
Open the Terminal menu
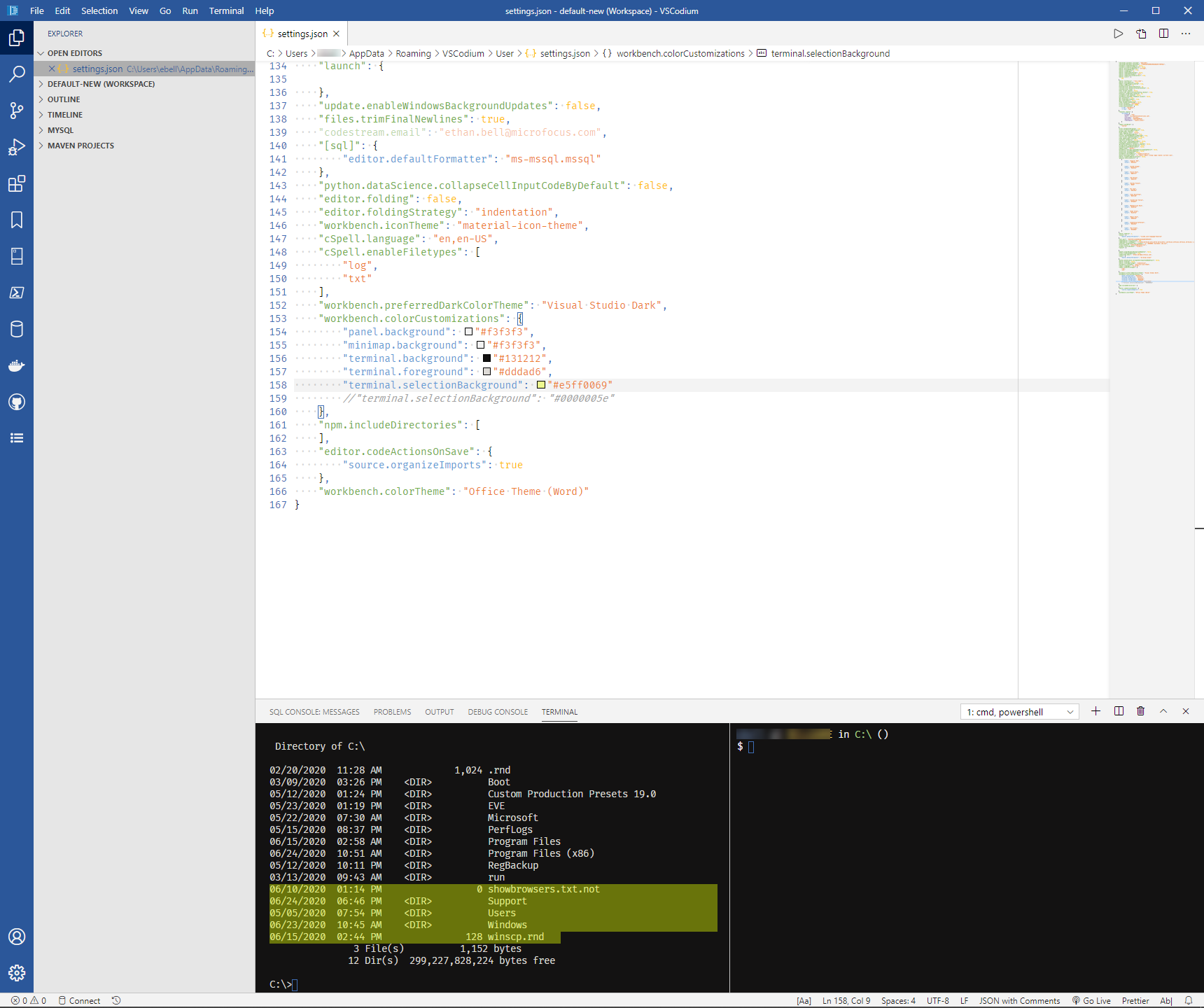[225, 10]
